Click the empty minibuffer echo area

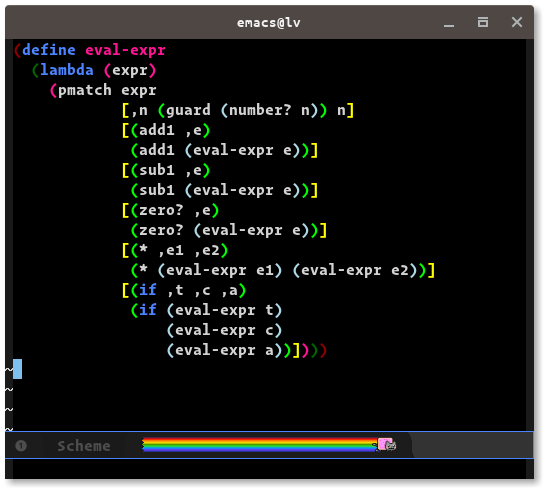pyautogui.click(x=269, y=469)
